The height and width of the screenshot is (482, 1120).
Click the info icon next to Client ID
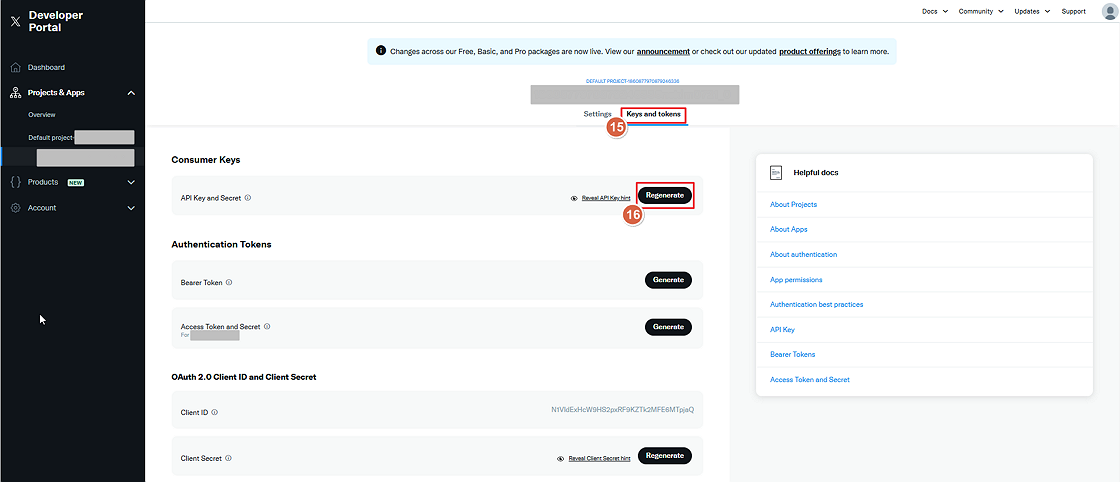[215, 412]
